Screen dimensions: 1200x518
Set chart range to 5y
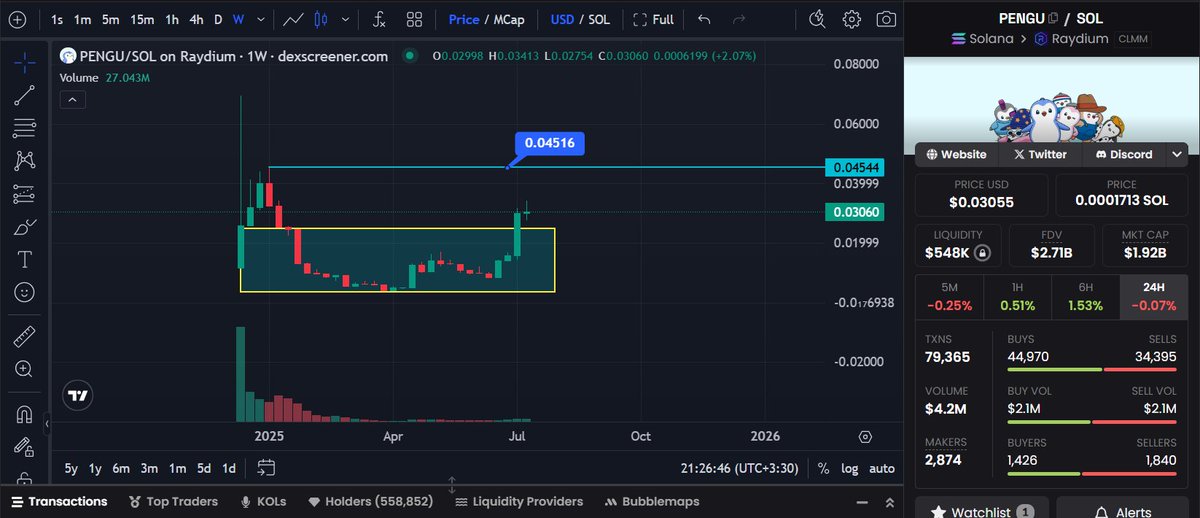(x=71, y=468)
